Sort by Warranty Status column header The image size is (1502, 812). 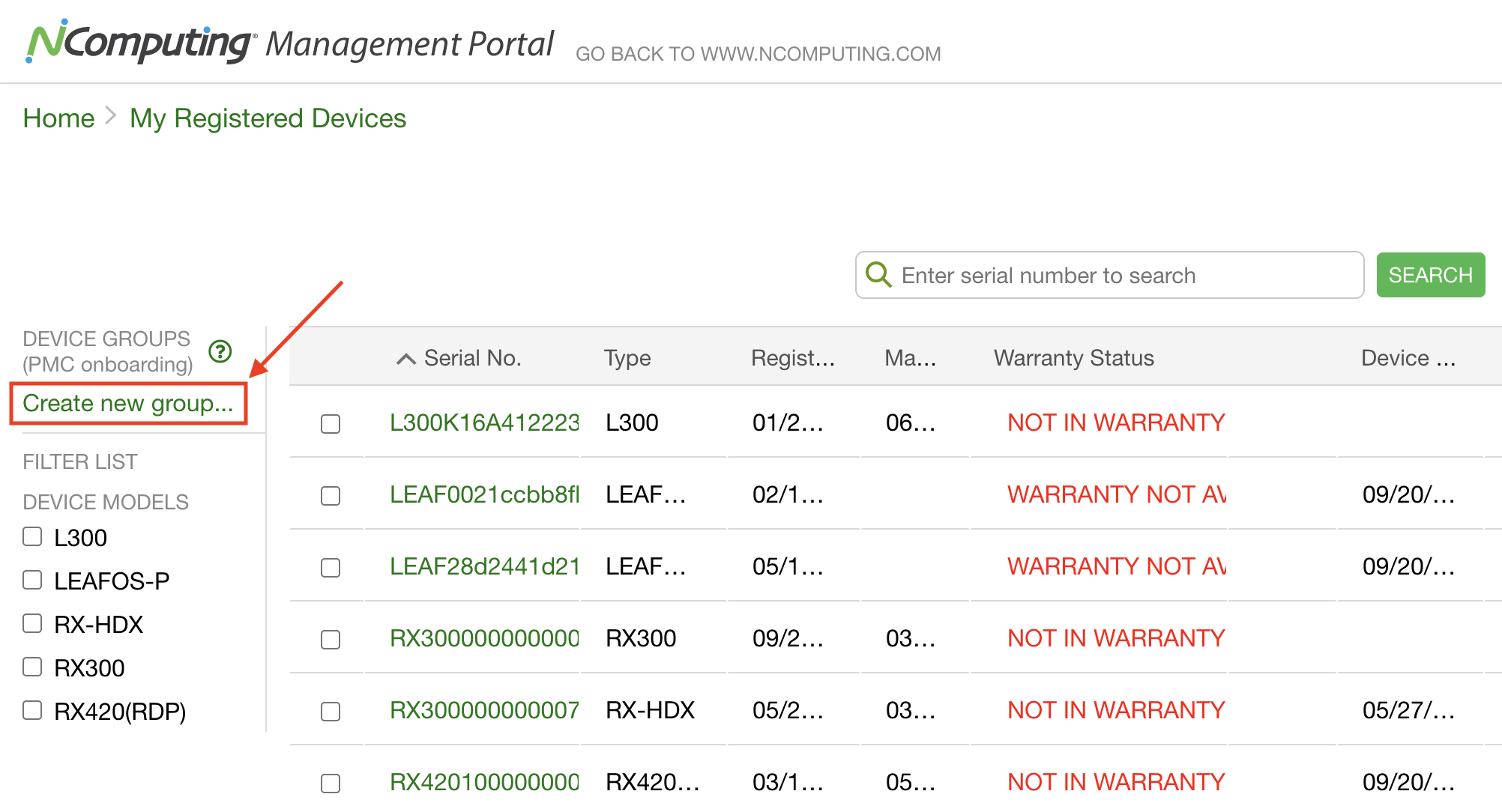pyautogui.click(x=1074, y=358)
